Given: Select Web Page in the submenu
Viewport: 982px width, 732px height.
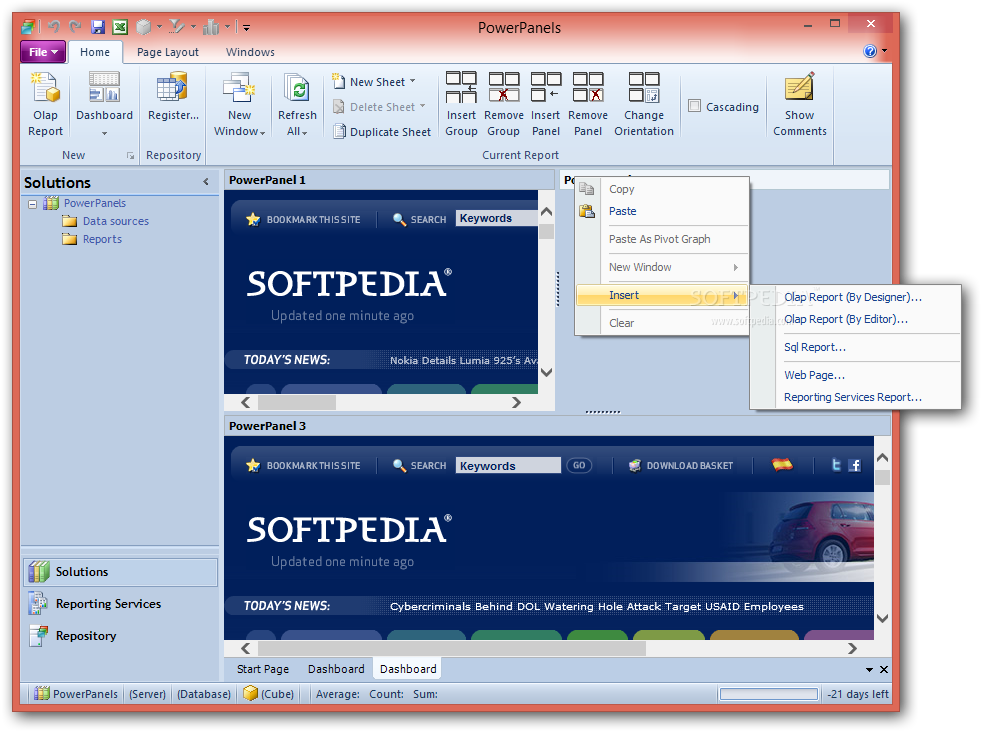Looking at the screenshot, I should tap(855, 375).
